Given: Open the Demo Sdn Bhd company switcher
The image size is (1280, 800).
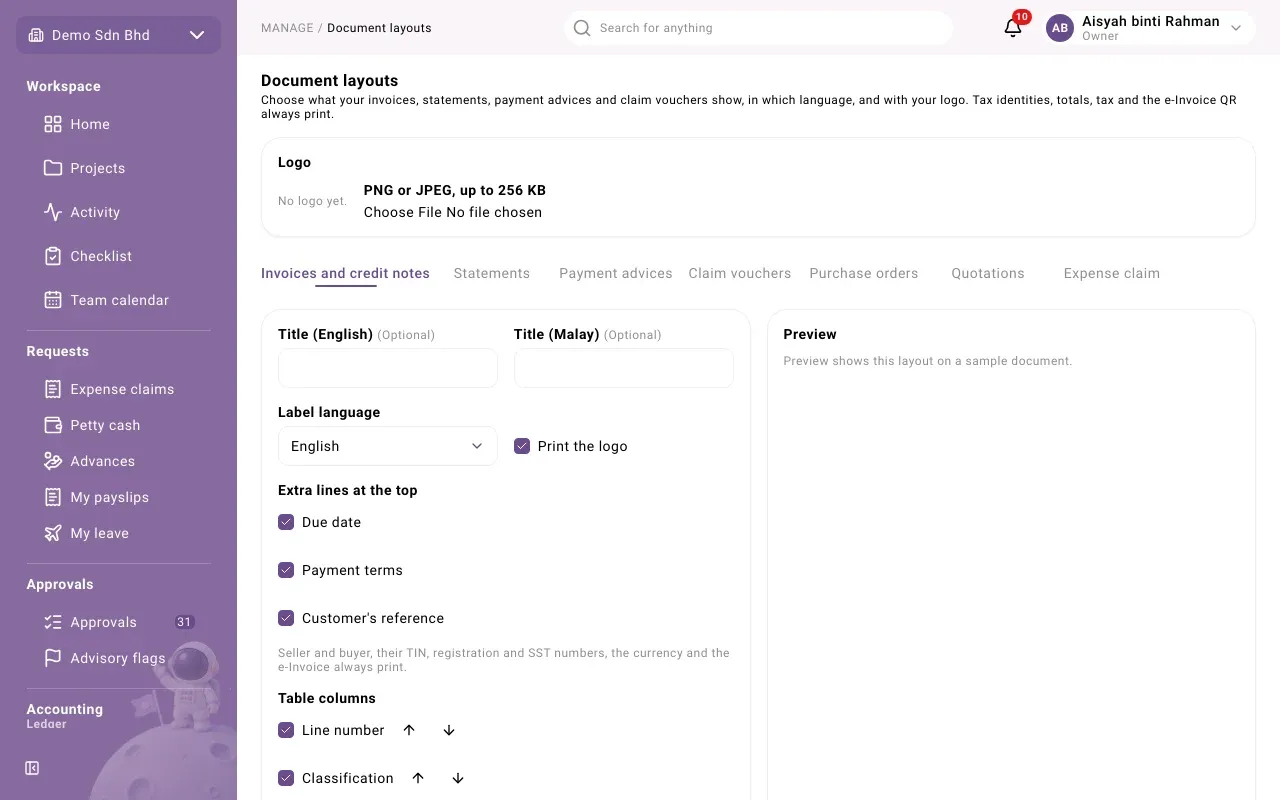Looking at the screenshot, I should (118, 35).
